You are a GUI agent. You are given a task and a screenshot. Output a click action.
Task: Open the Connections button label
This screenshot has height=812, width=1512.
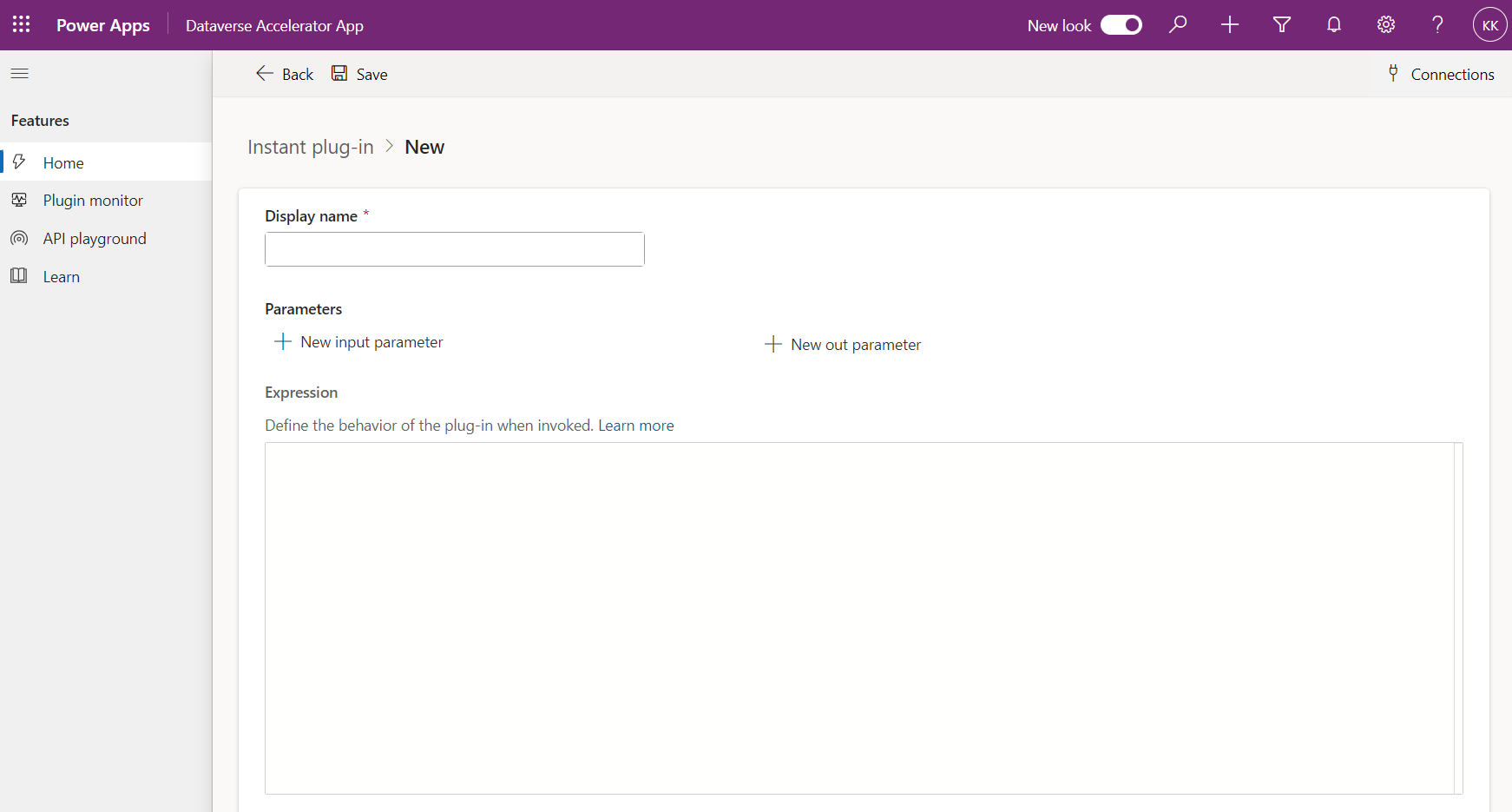[1453, 75]
